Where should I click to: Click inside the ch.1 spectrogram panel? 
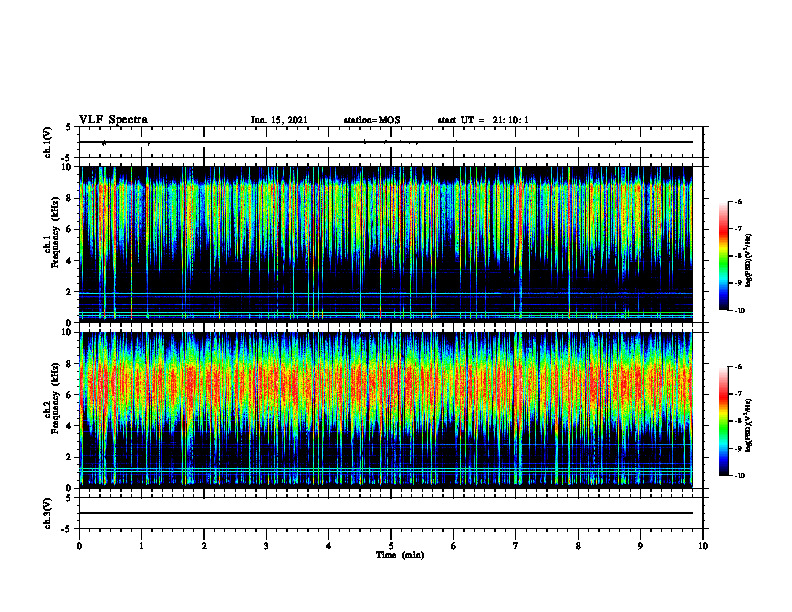click(x=386, y=244)
